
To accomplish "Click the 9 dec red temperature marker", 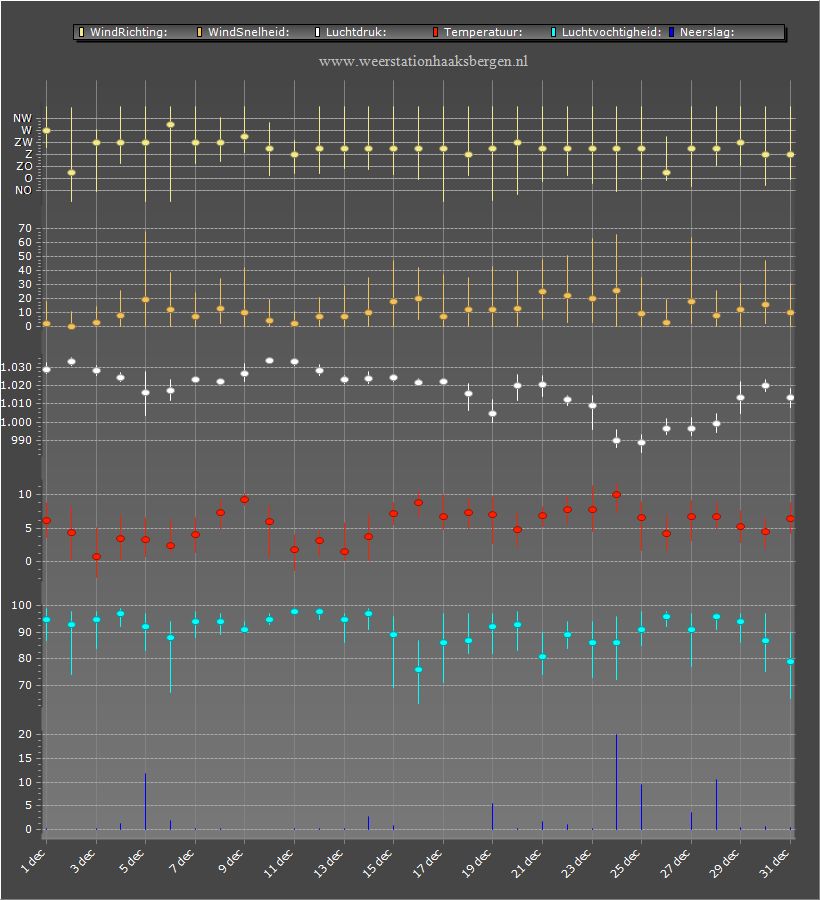I will coord(244,500).
